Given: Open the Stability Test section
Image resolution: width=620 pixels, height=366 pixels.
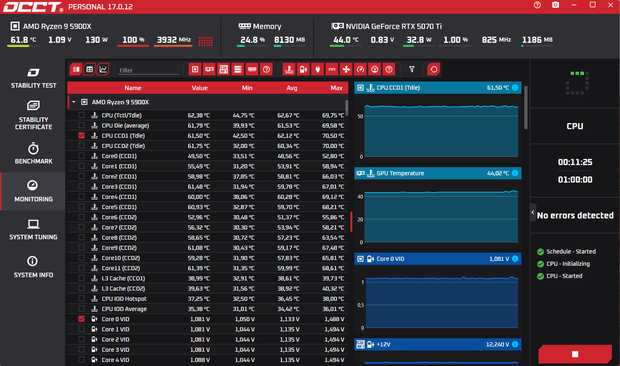Looking at the screenshot, I should click(x=33, y=78).
